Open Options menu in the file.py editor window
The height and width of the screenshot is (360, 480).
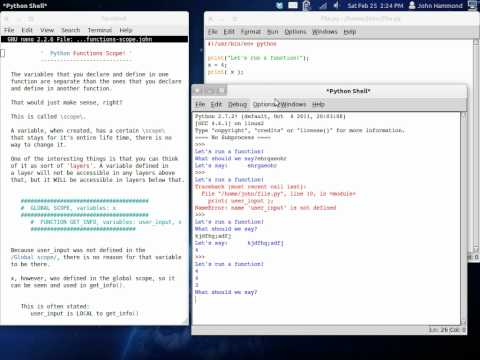(x=295, y=32)
